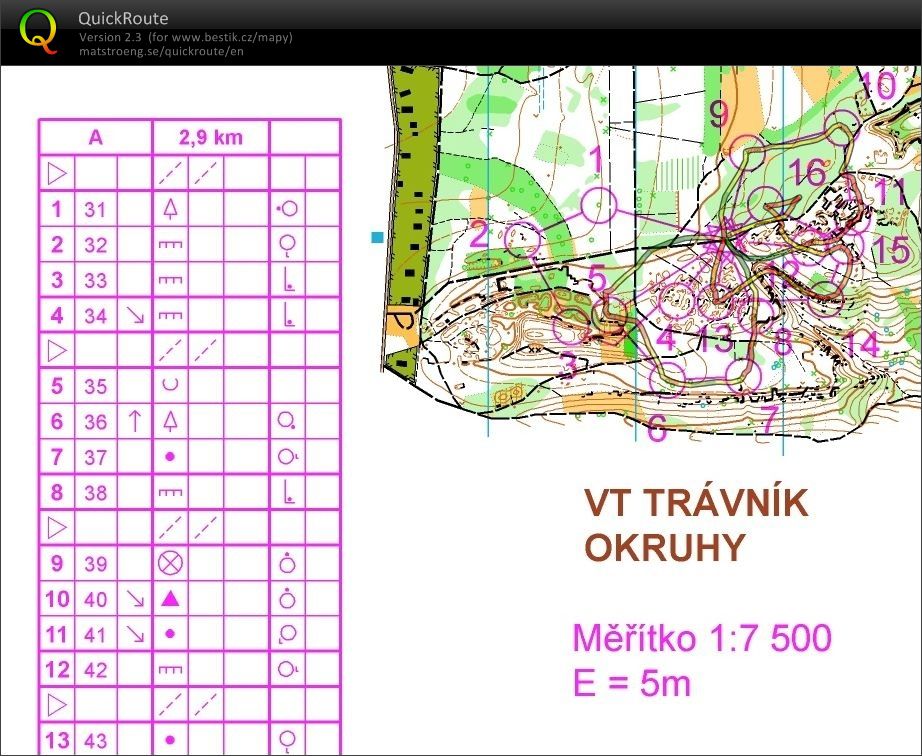
Task: Select the tree symbol in row 6
Action: (x=171, y=421)
